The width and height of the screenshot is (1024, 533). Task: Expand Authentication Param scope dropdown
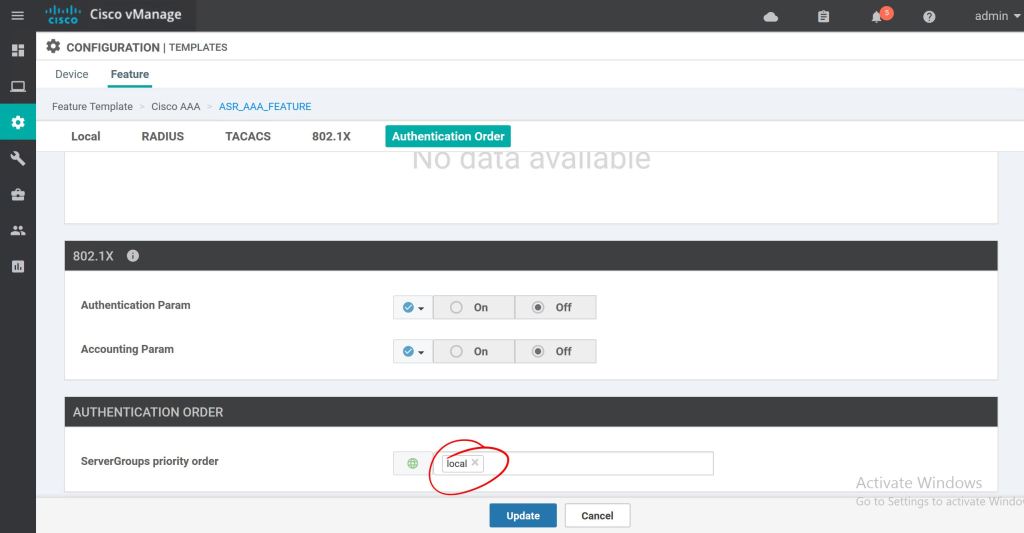[x=413, y=308]
